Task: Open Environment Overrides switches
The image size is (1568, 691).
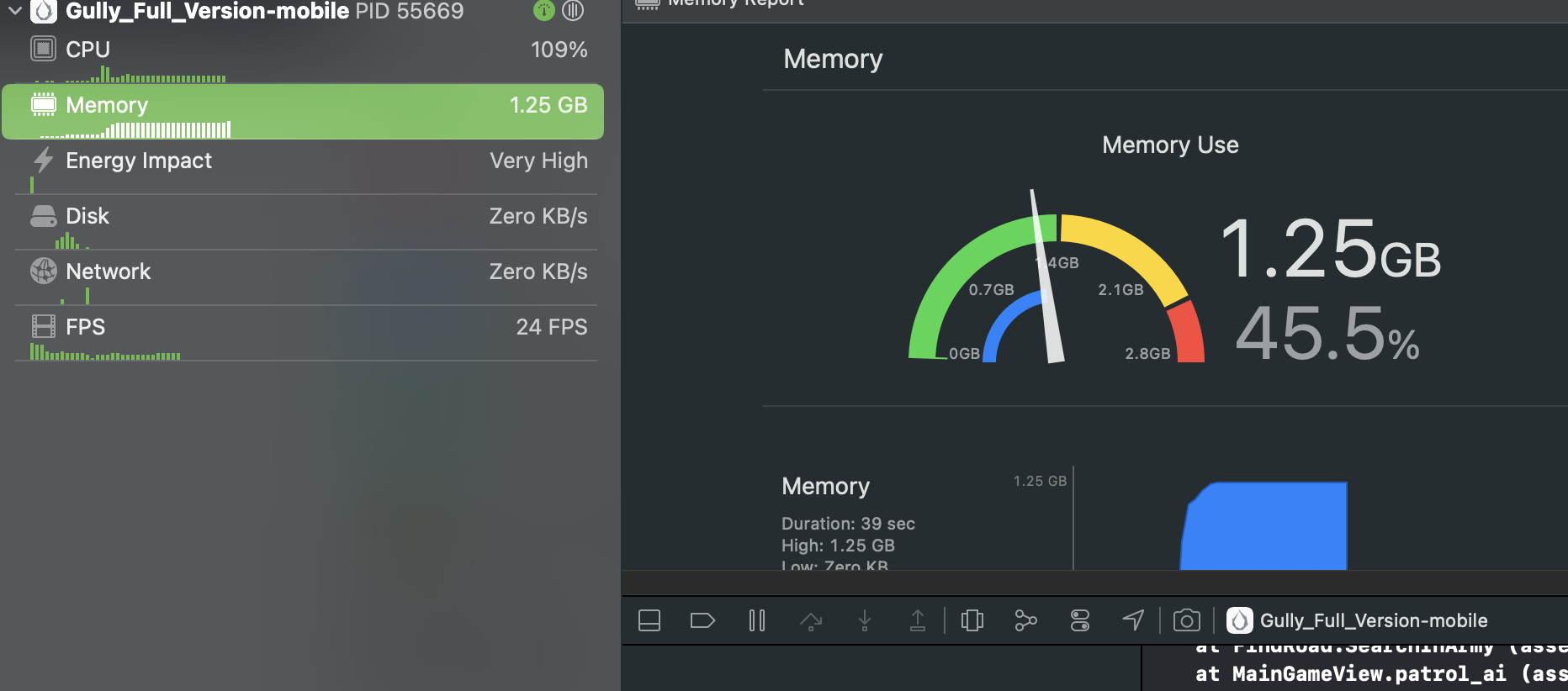Action: click(x=1080, y=621)
